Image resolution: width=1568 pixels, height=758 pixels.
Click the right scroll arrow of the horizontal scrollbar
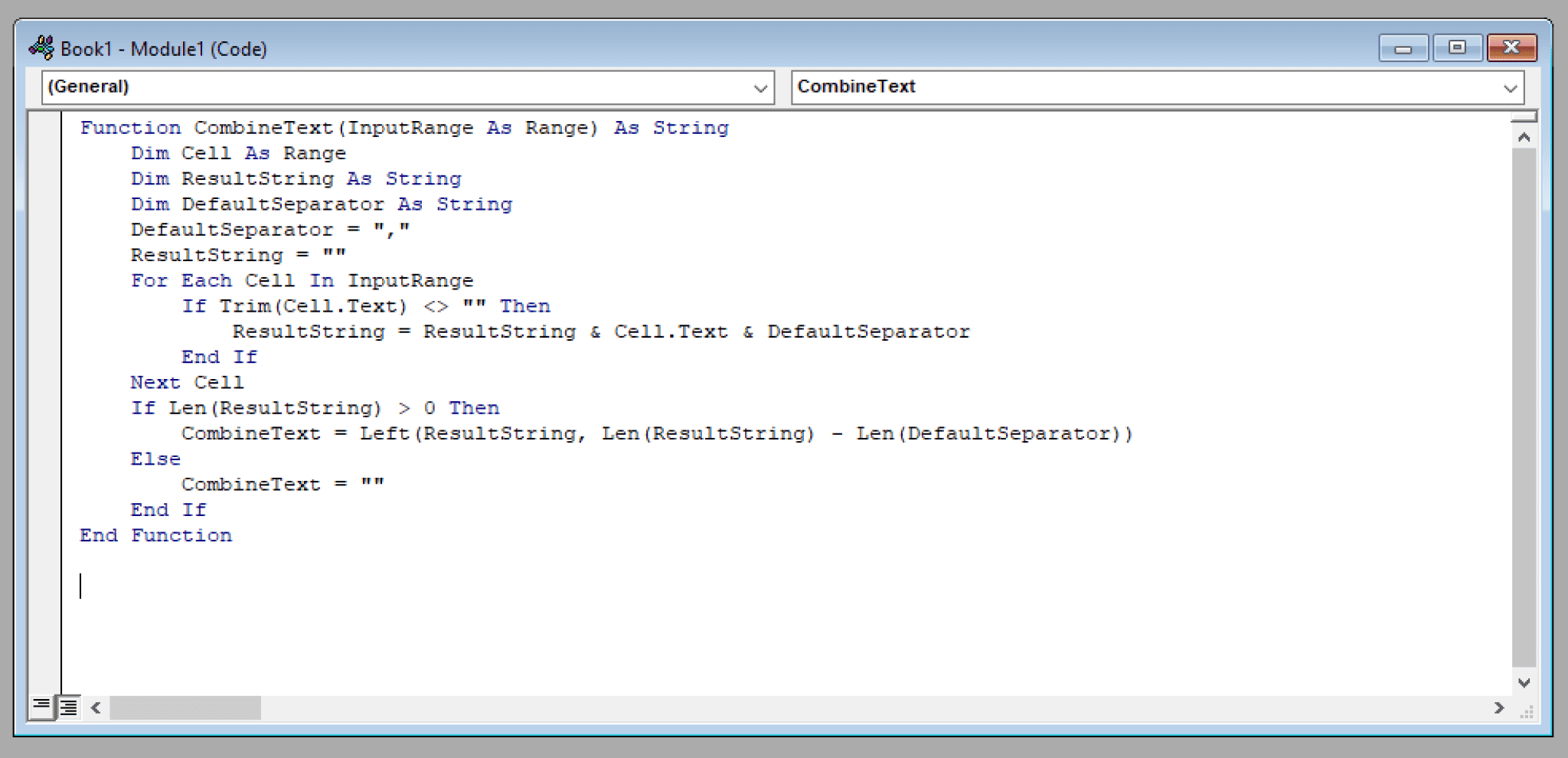(x=1499, y=708)
